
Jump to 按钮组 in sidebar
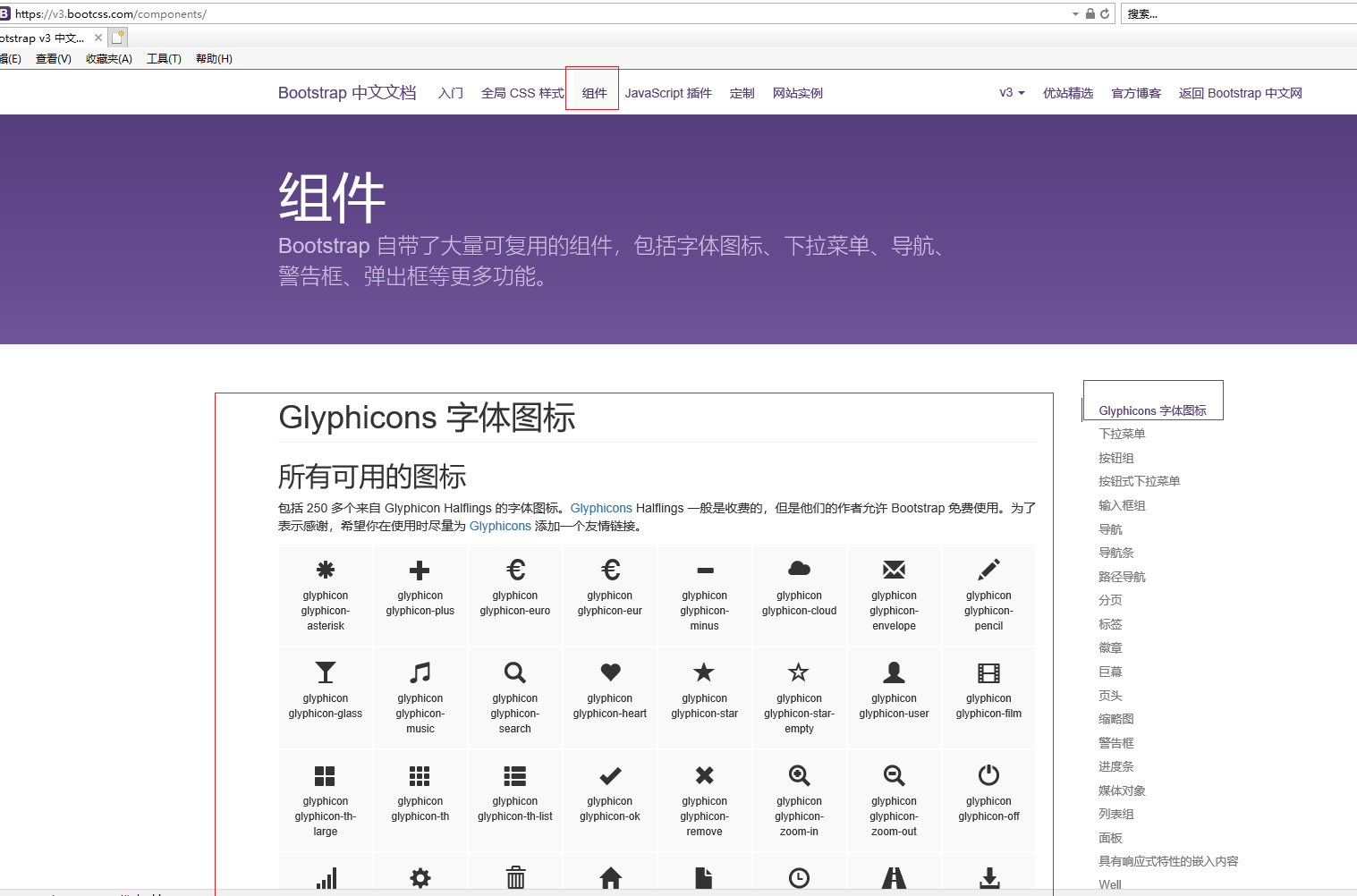click(1116, 458)
